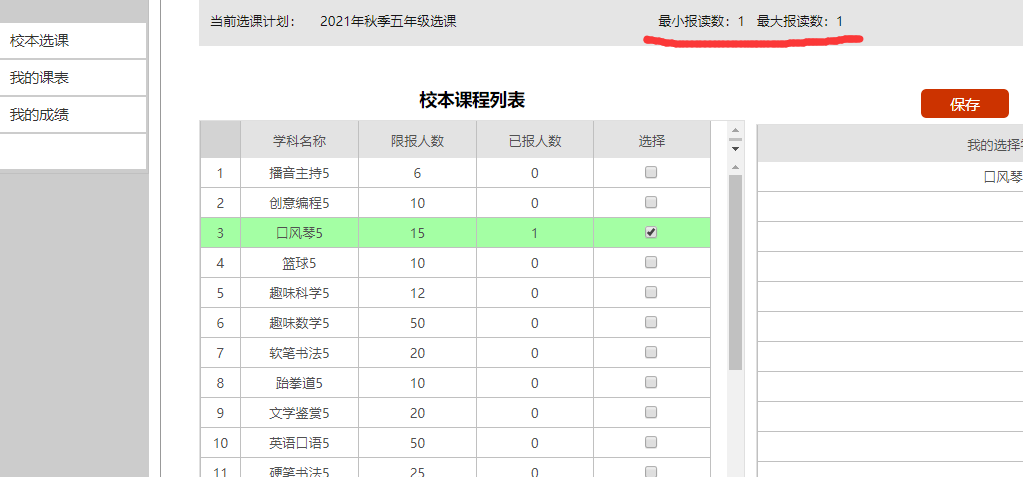Select the 创意编程5 course checkbox
The image size is (1023, 477).
651,202
